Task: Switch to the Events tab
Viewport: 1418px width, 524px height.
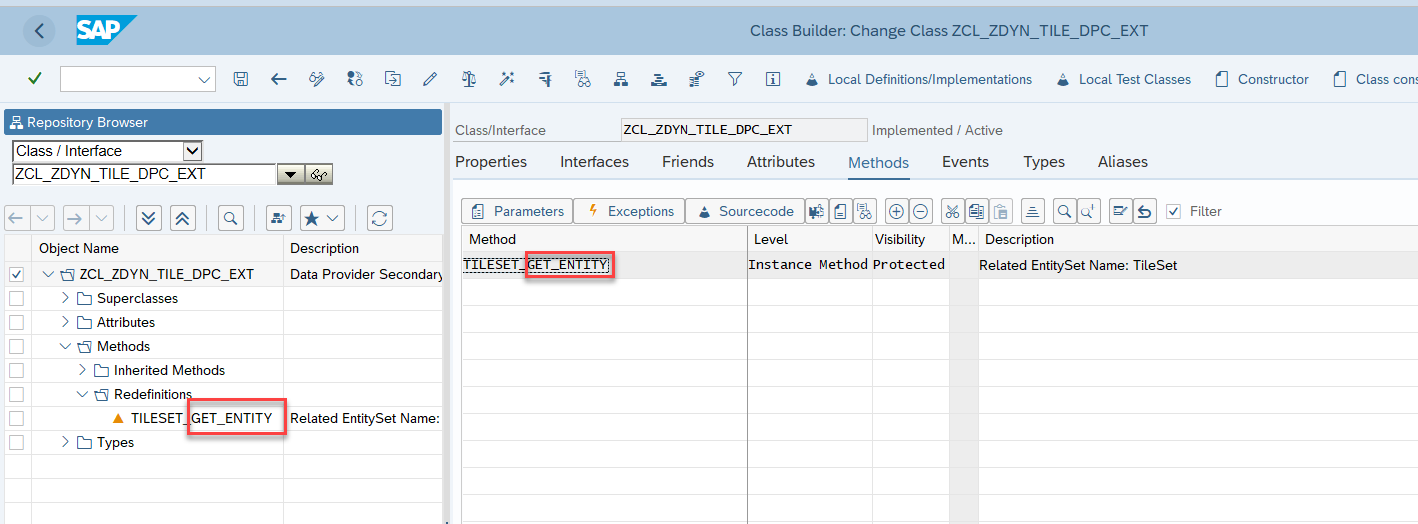Action: coord(965,162)
